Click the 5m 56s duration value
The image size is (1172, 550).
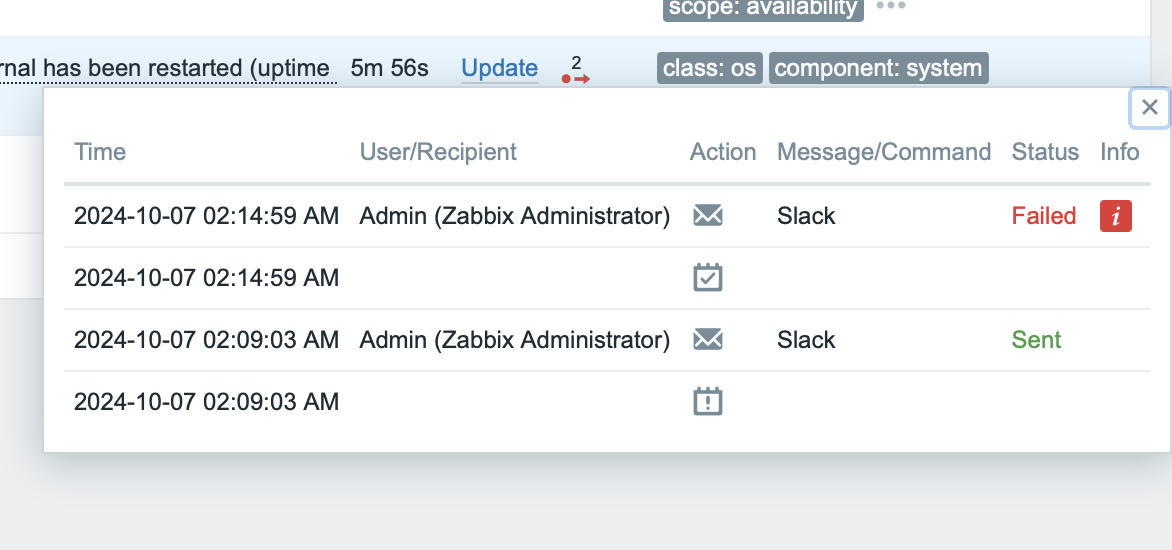(x=389, y=68)
